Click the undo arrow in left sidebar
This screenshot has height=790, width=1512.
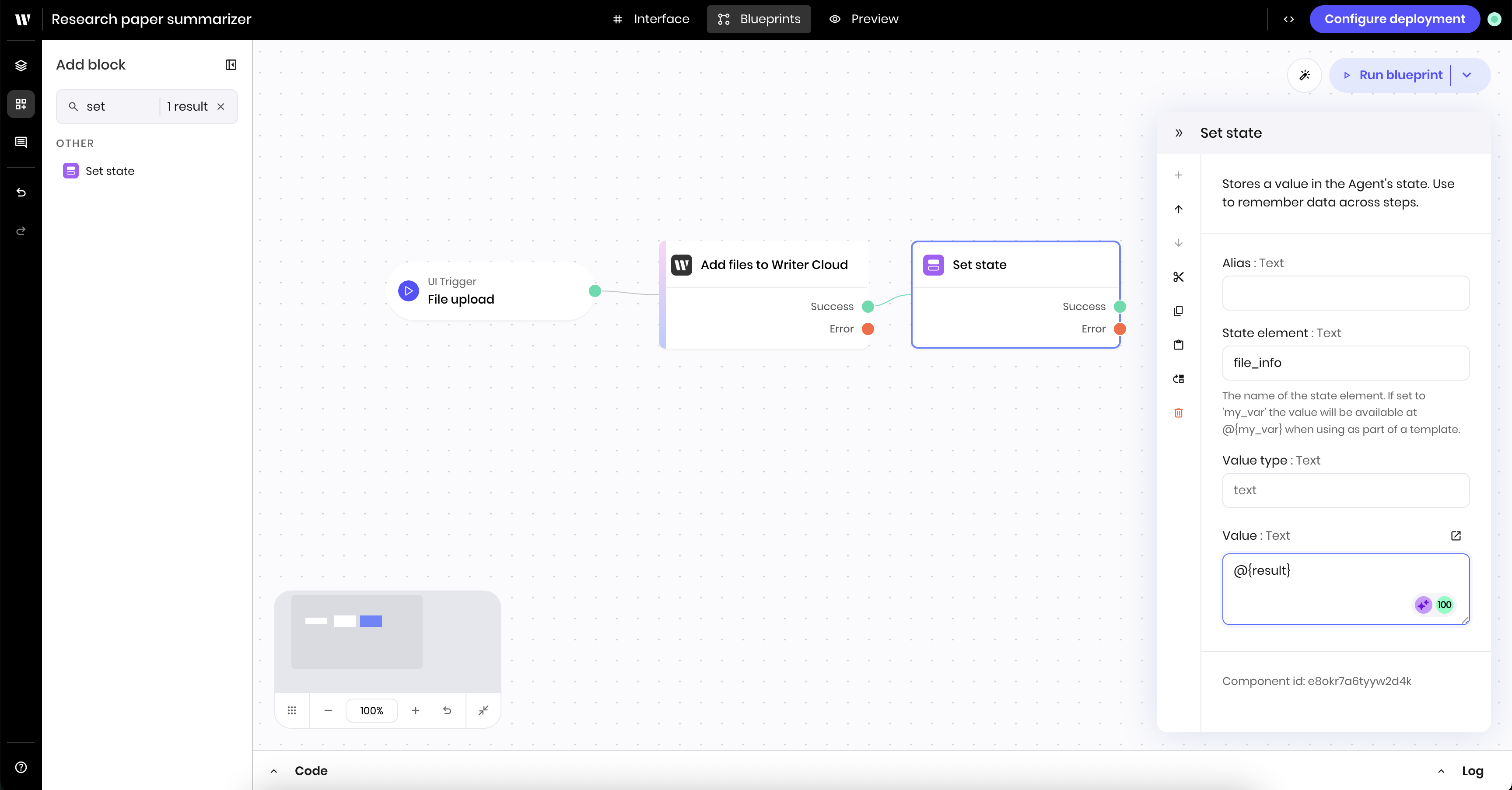pyautogui.click(x=21, y=192)
